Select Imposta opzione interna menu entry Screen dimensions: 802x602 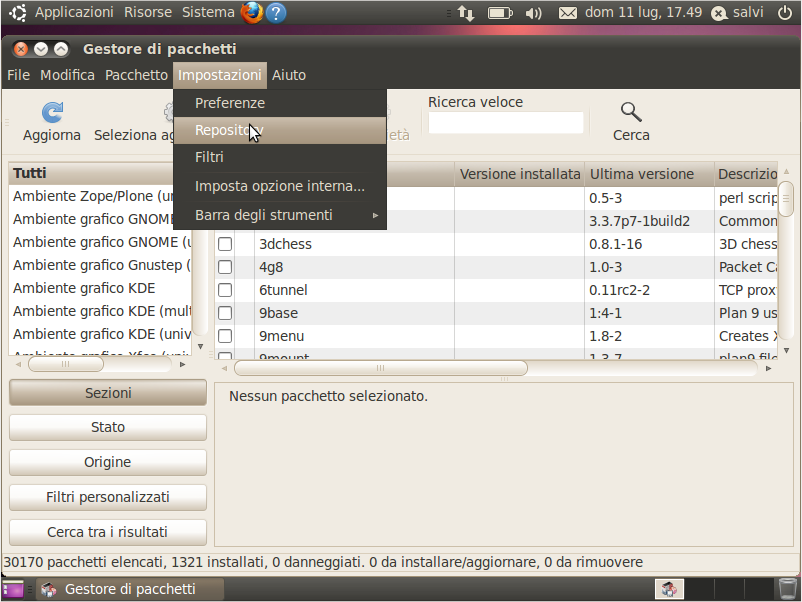tap(280, 186)
